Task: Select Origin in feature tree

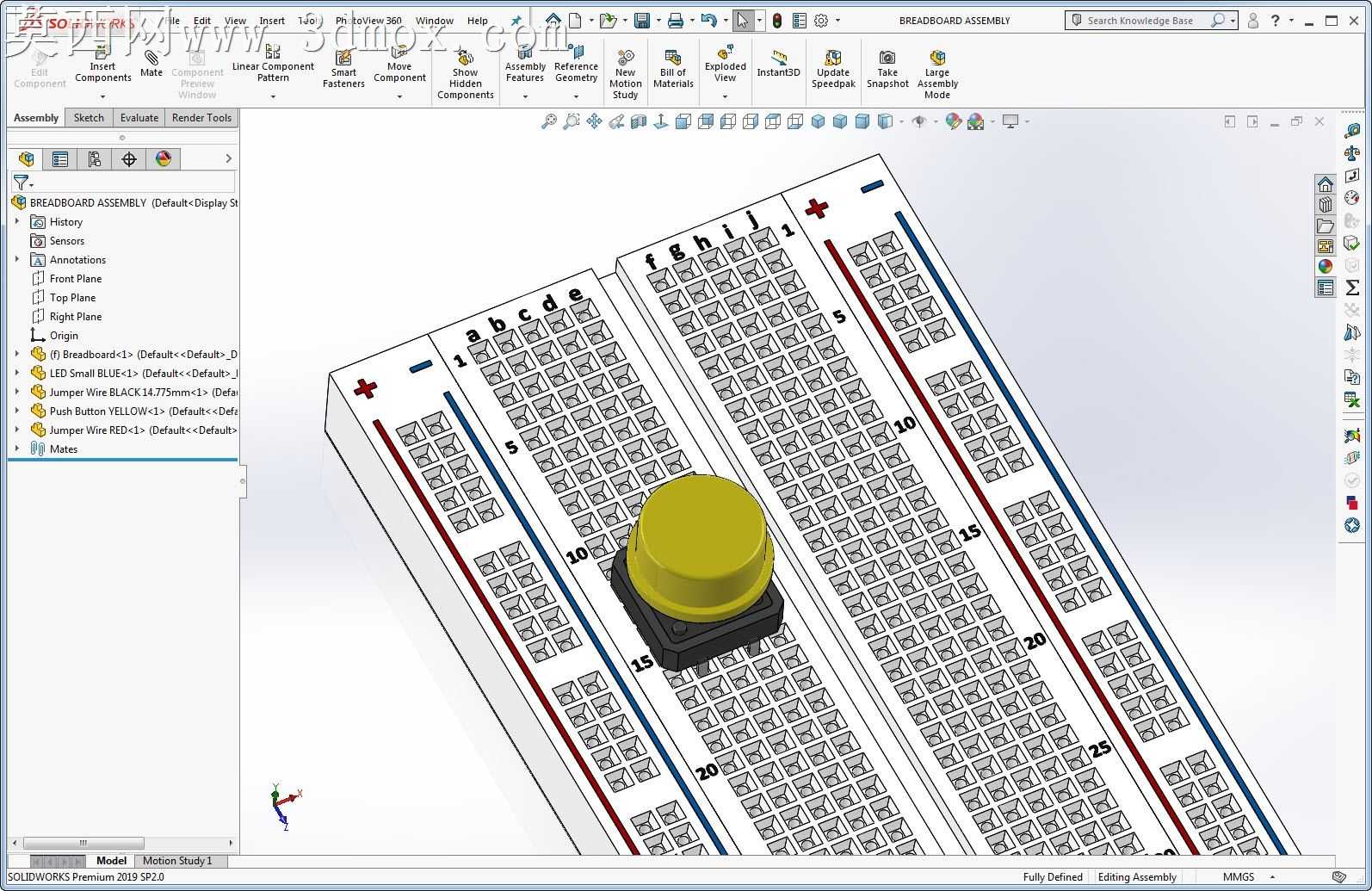Action: coord(64,336)
